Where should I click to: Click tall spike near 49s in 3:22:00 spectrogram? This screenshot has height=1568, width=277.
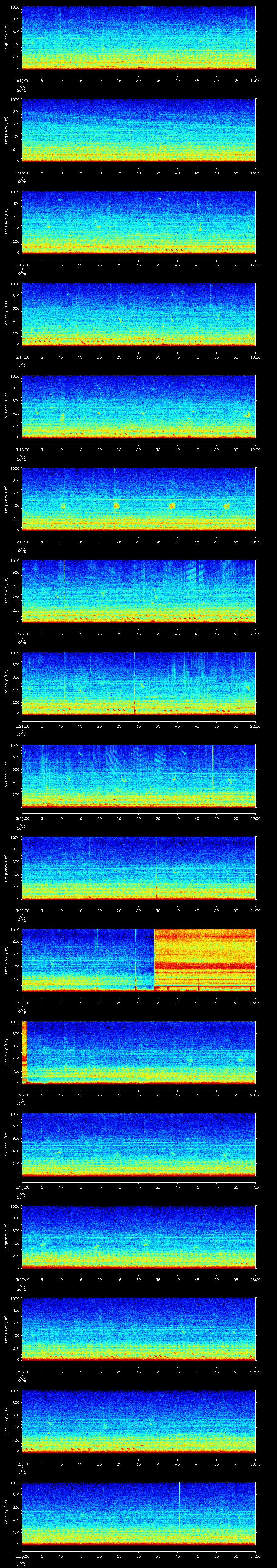click(212, 767)
